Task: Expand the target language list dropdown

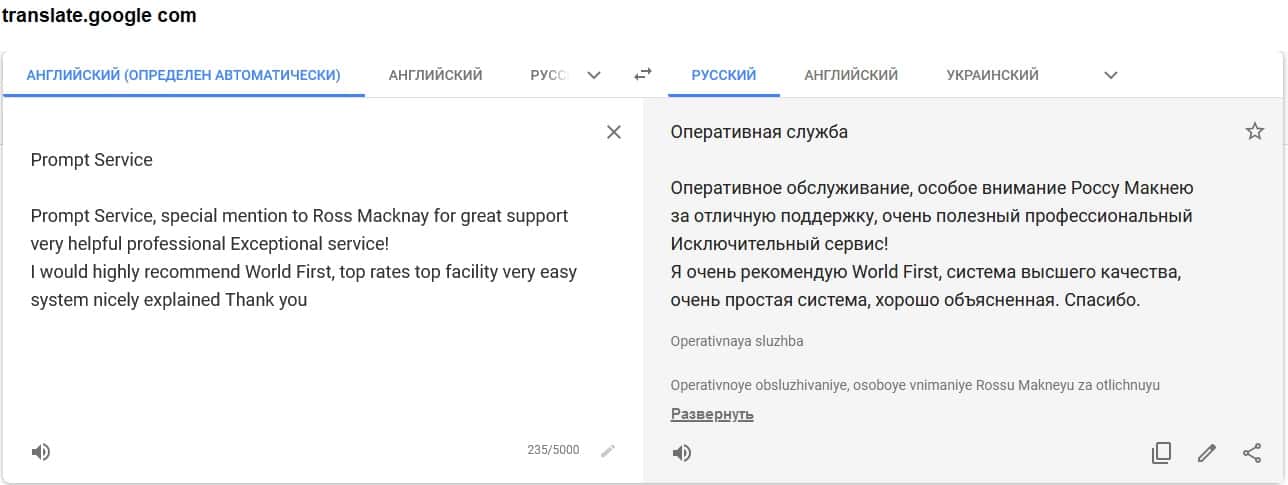Action: [1110, 75]
